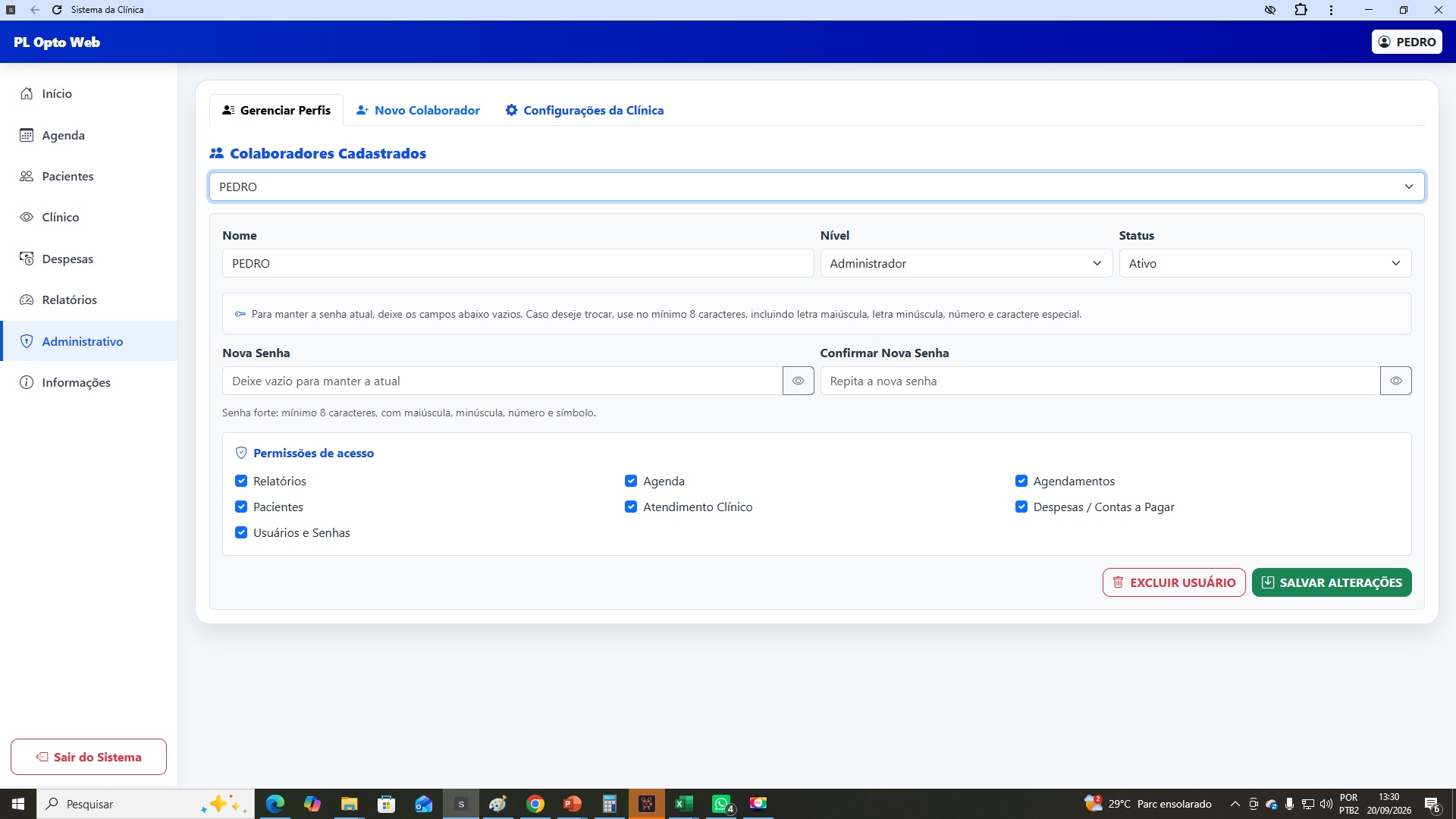Reload the page with refresh icon
1456x819 pixels.
point(57,10)
